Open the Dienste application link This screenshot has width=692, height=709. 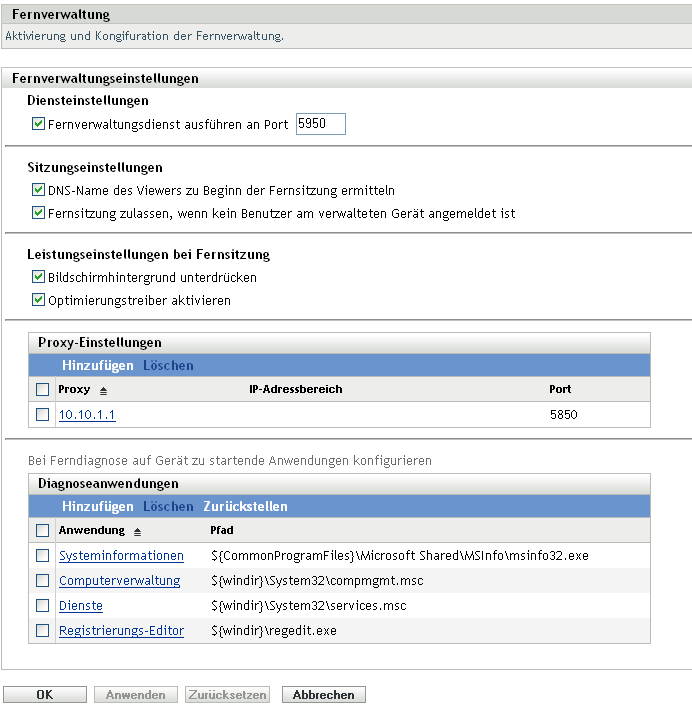click(81, 605)
